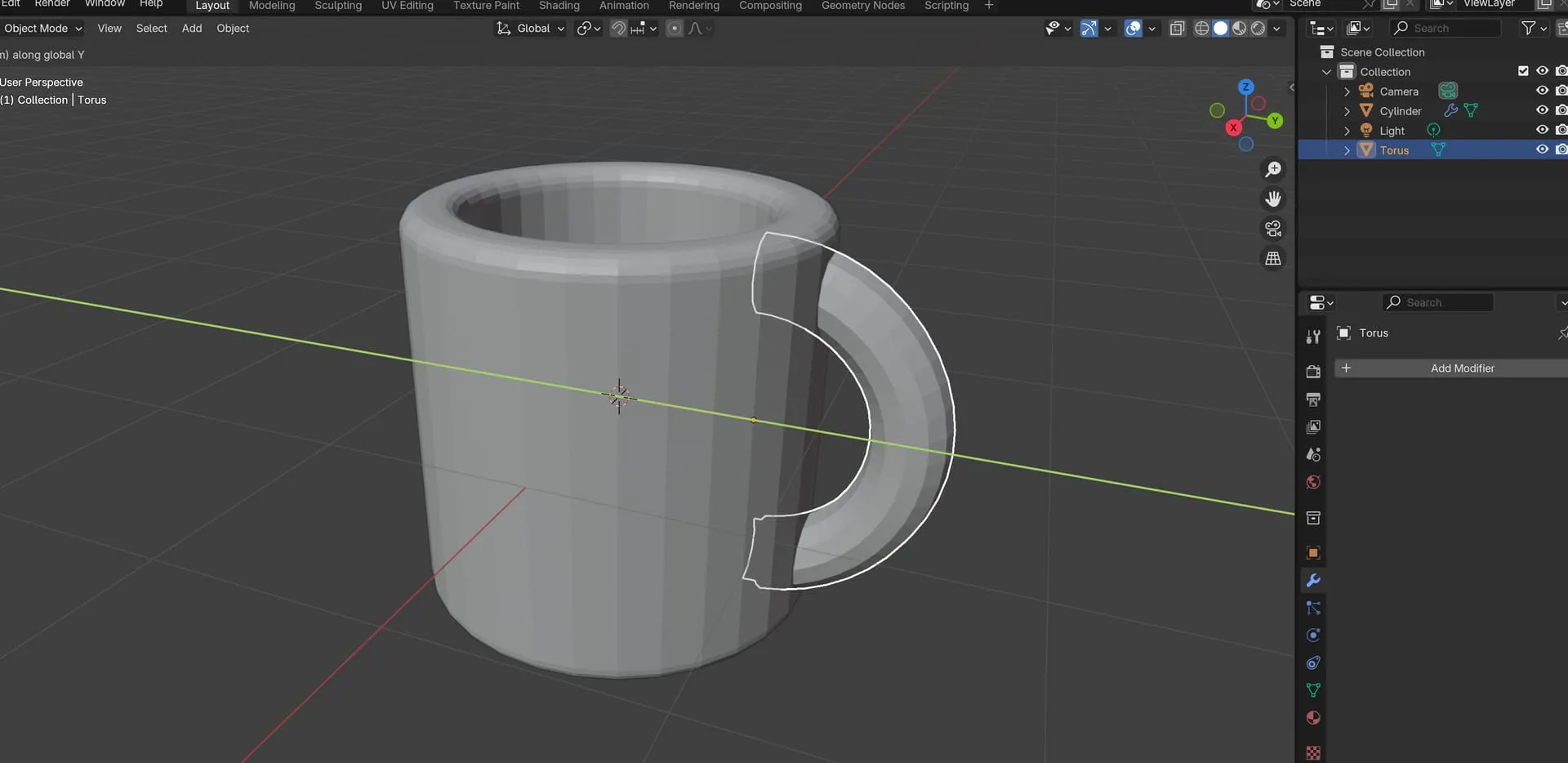Uncheck the Collection exclude checkbox
This screenshot has height=763, width=1568.
(1523, 71)
